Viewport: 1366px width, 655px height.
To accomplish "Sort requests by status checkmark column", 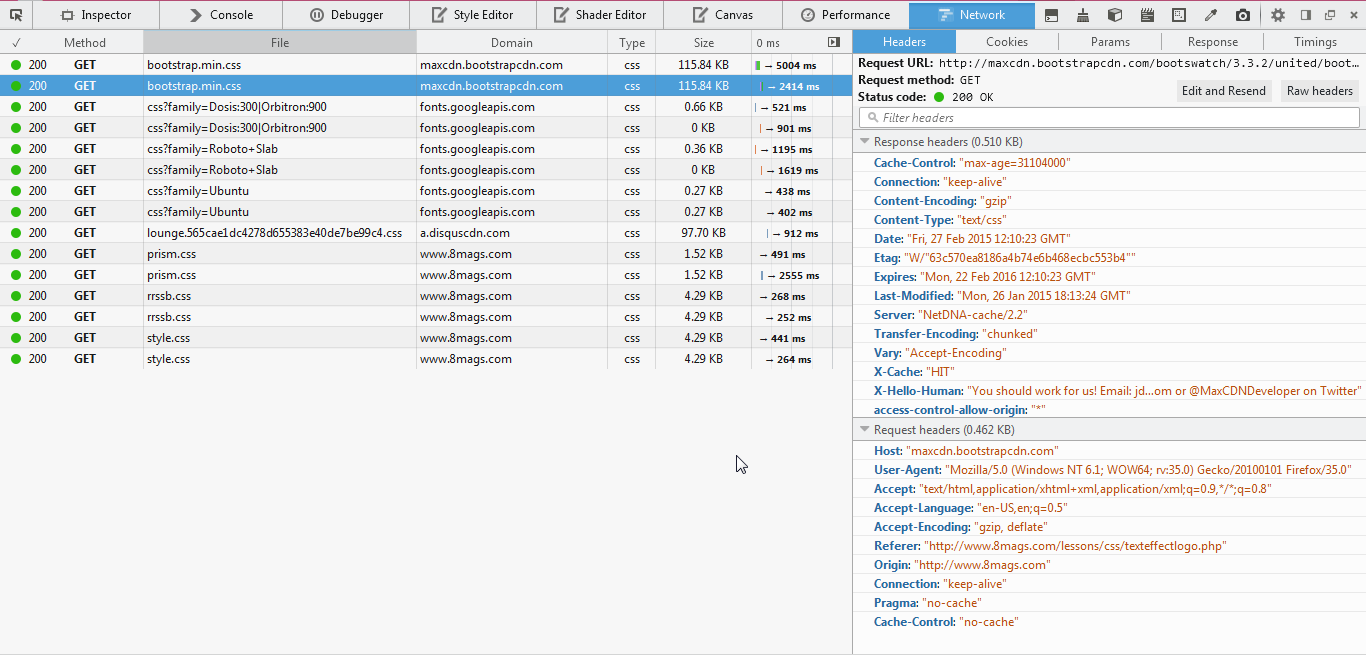I will pos(17,43).
